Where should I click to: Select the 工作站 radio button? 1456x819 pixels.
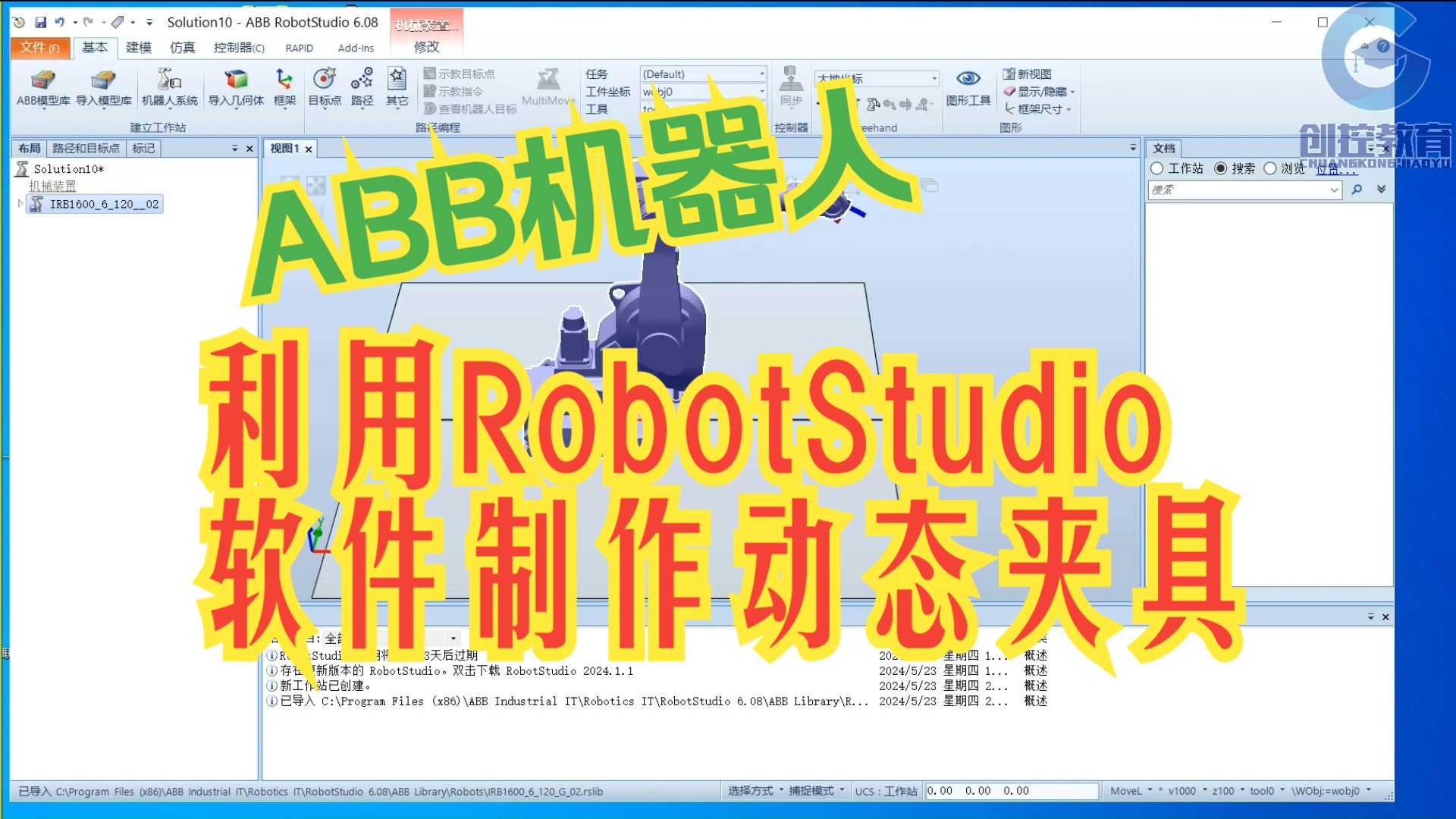point(1157,168)
